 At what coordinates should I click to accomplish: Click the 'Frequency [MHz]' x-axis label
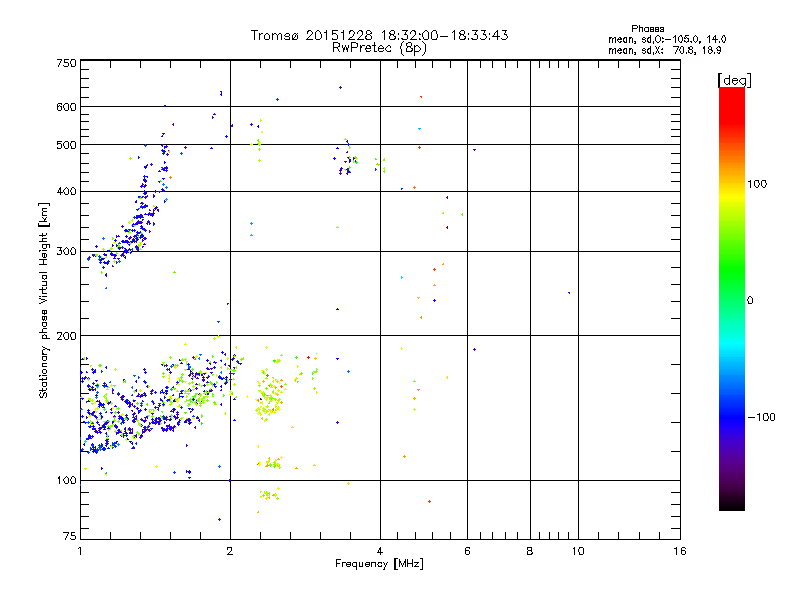point(379,564)
